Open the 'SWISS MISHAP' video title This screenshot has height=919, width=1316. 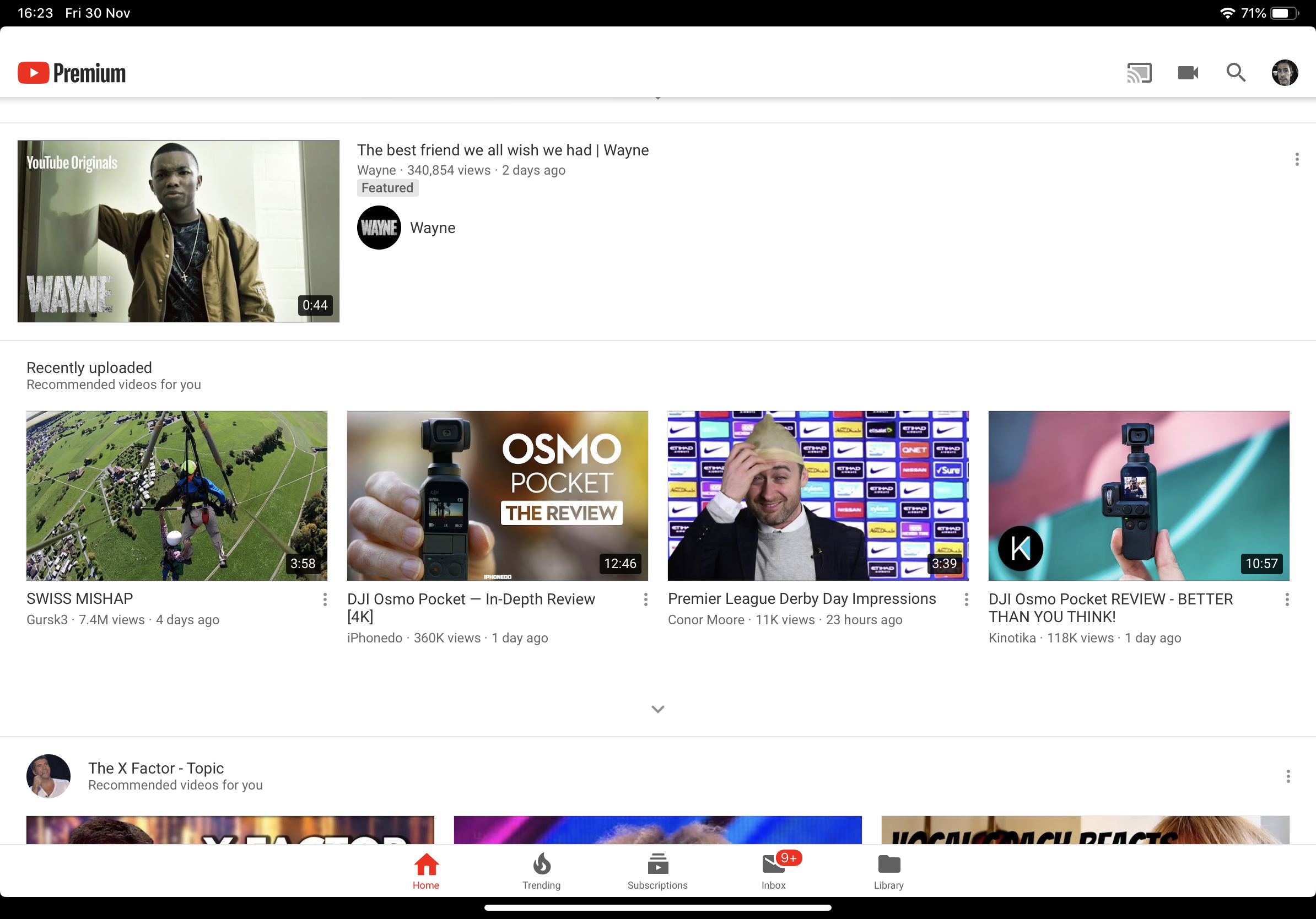pyautogui.click(x=80, y=599)
